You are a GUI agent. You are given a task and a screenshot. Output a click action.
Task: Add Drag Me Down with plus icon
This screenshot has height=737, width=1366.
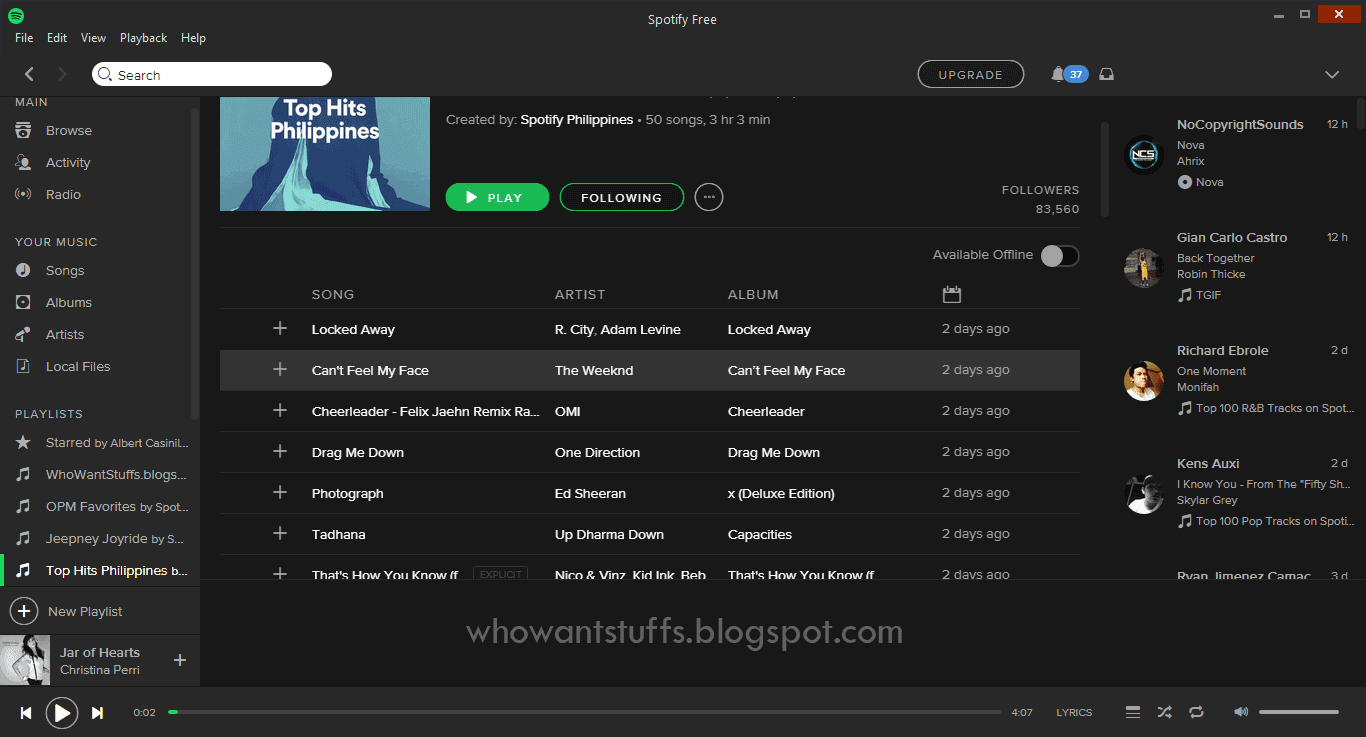click(x=280, y=452)
